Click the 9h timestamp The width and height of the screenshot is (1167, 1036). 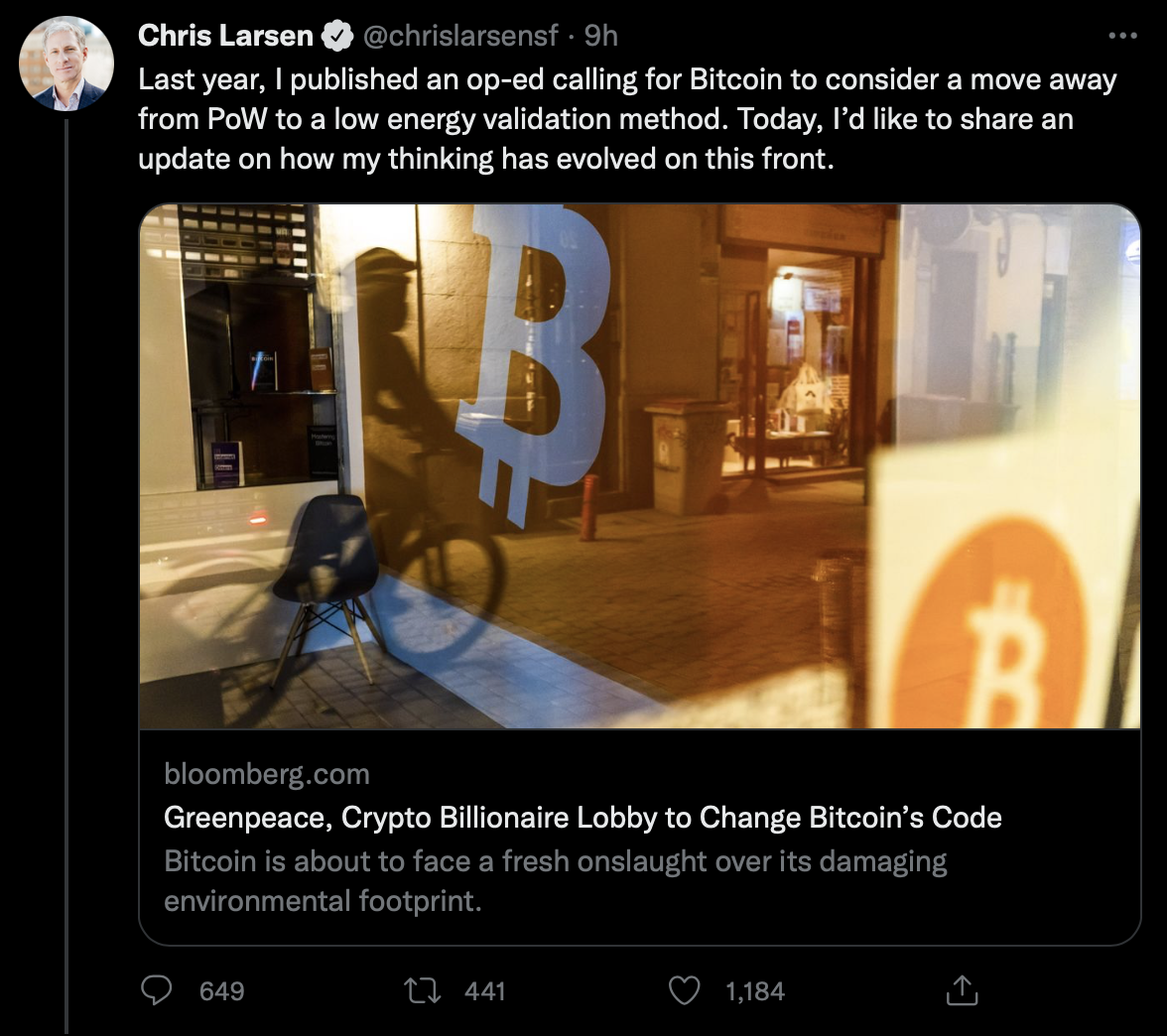tap(600, 36)
